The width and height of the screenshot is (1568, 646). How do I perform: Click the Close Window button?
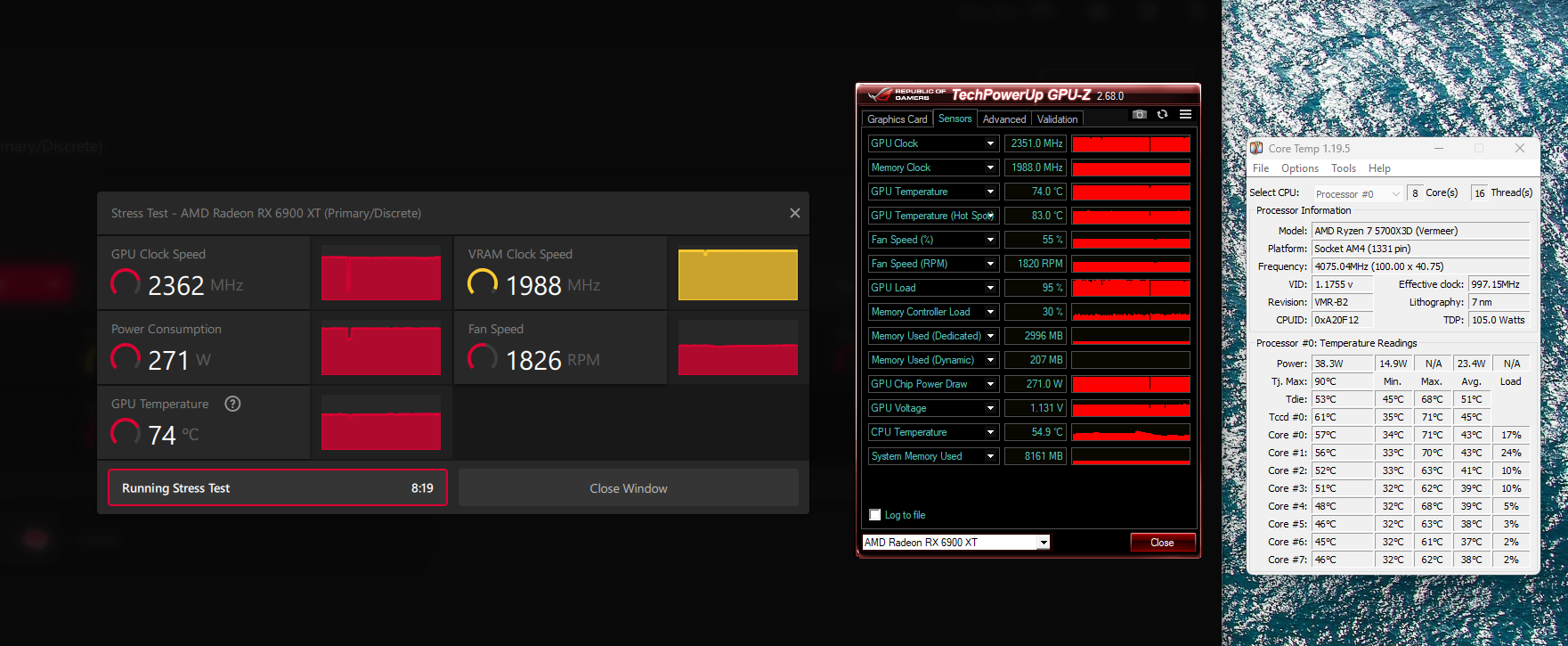click(x=628, y=488)
